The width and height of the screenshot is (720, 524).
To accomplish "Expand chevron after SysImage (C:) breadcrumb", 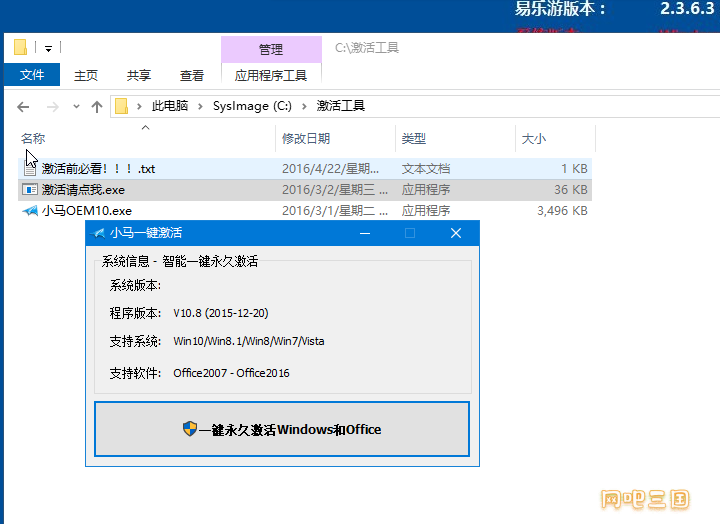I will (304, 107).
